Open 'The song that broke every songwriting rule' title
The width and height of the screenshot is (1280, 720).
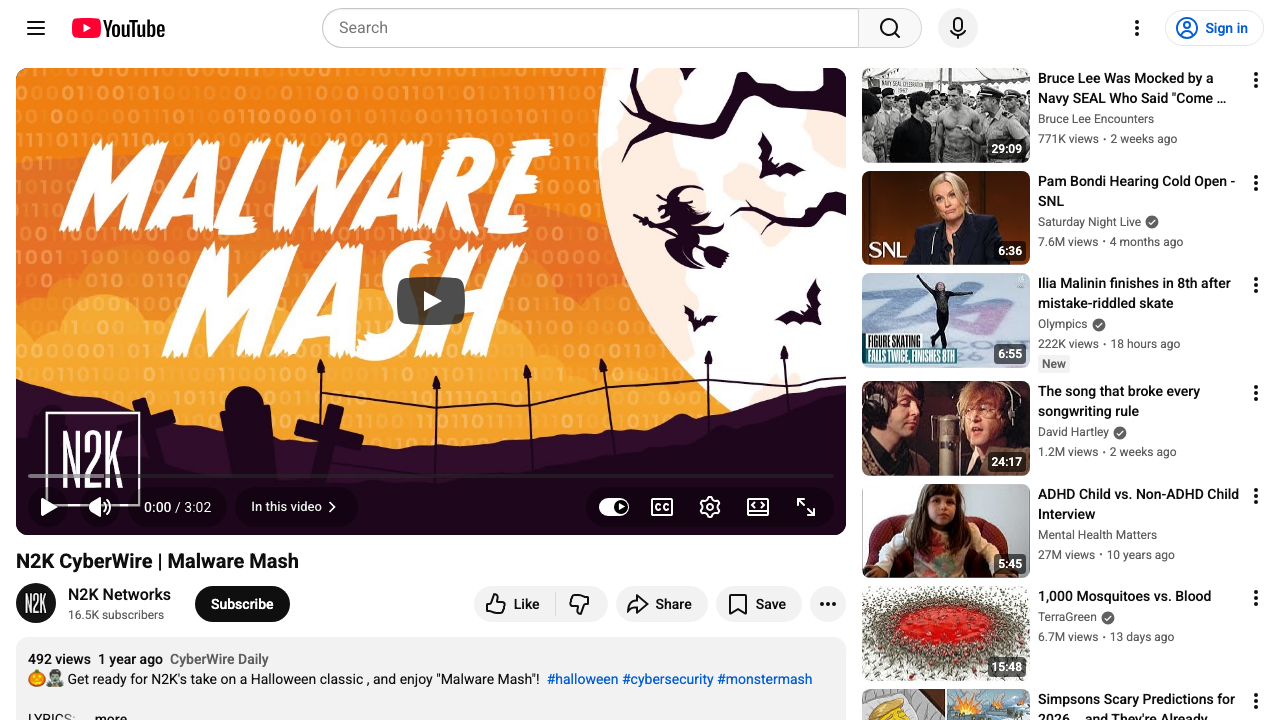[1119, 401]
